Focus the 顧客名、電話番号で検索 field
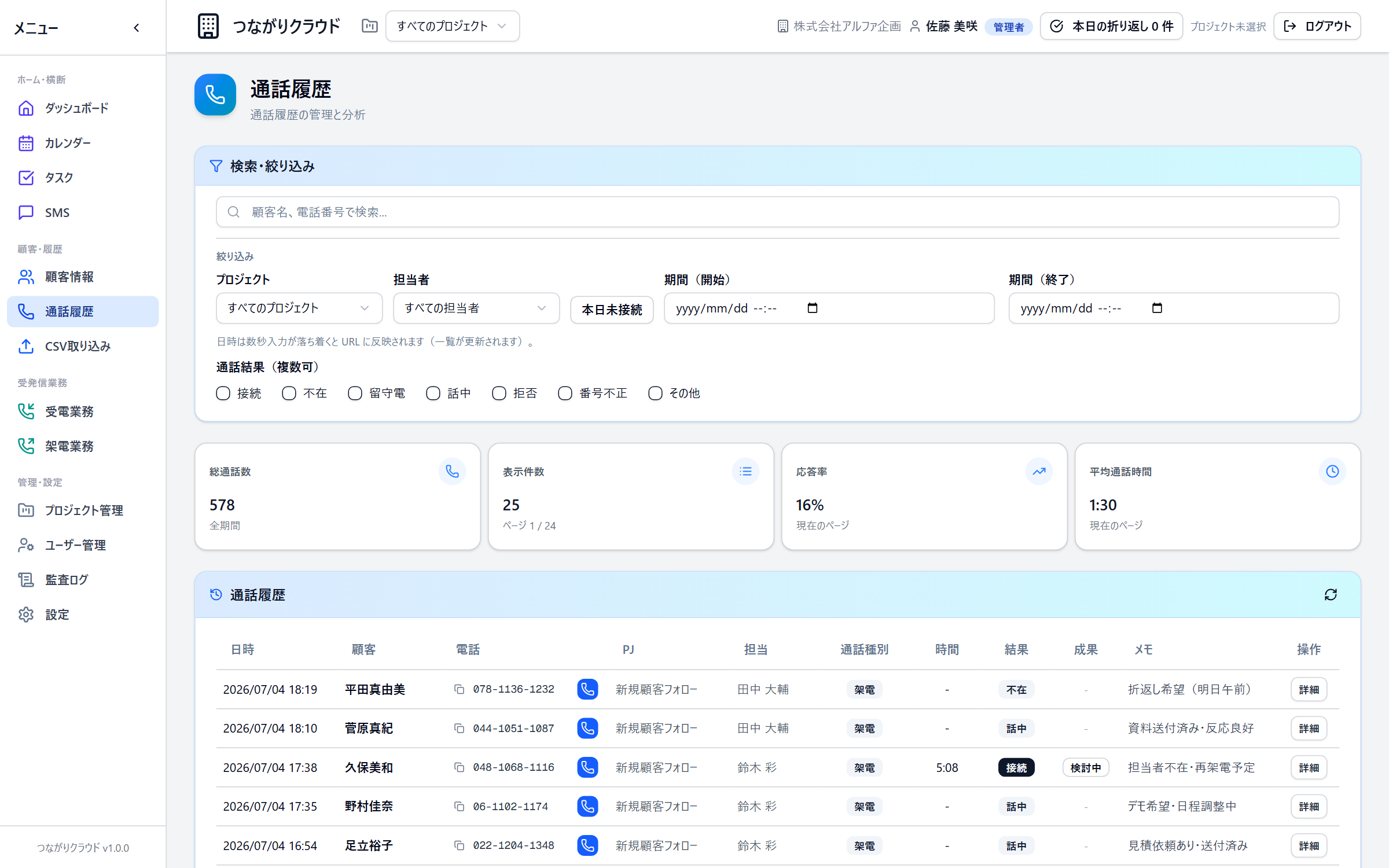The width and height of the screenshot is (1389, 868). coord(777,212)
